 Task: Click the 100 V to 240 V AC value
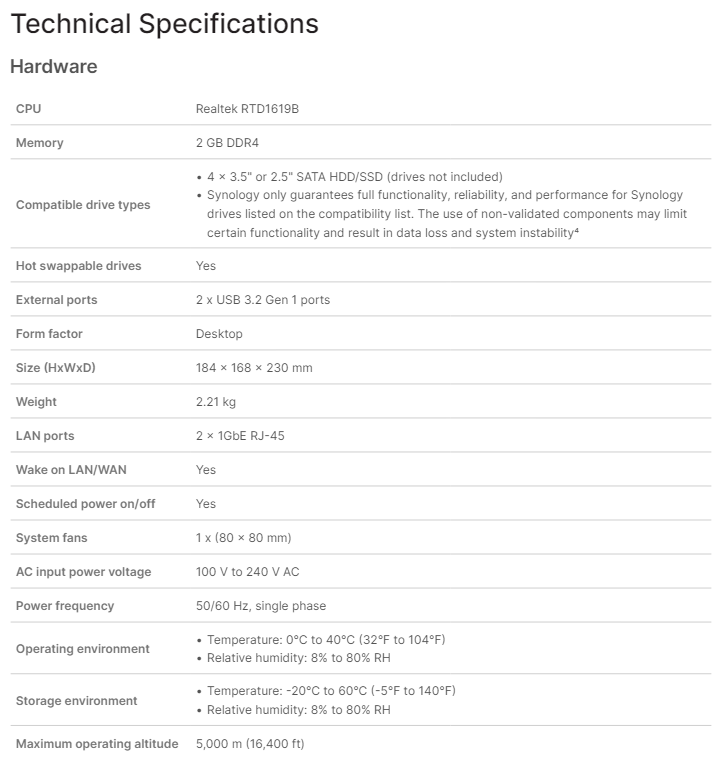(247, 572)
